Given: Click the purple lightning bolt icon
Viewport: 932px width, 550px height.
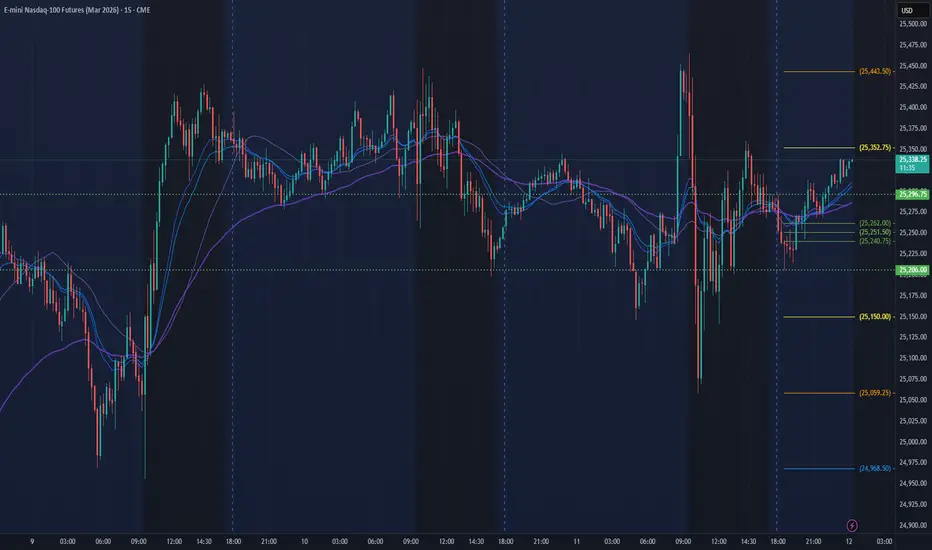Looking at the screenshot, I should 852,526.
